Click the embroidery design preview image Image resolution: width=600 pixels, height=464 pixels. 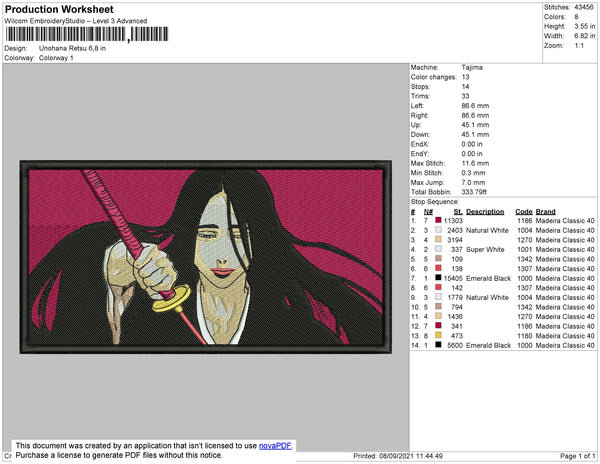click(205, 257)
